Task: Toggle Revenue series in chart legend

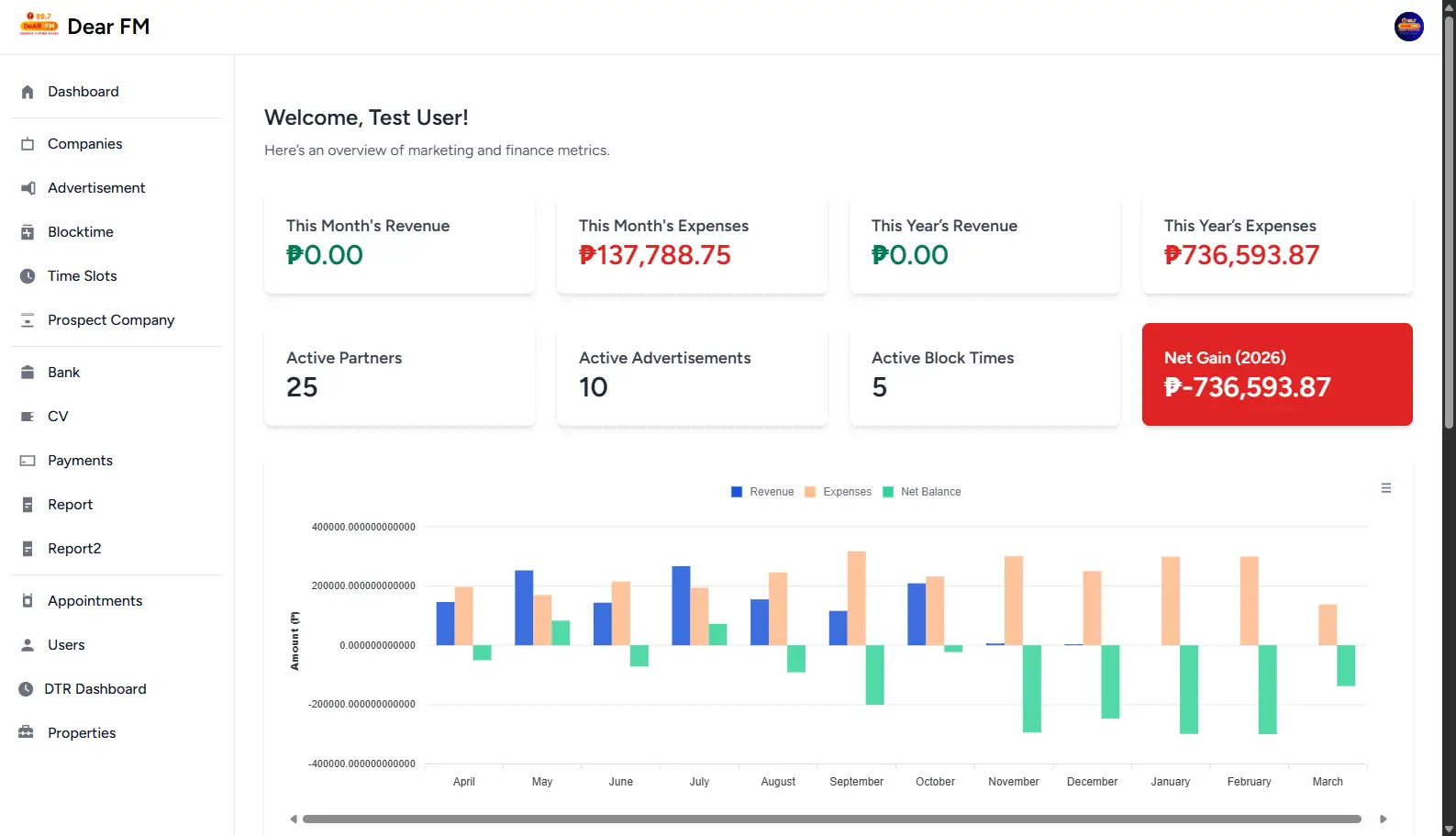Action: [x=762, y=492]
